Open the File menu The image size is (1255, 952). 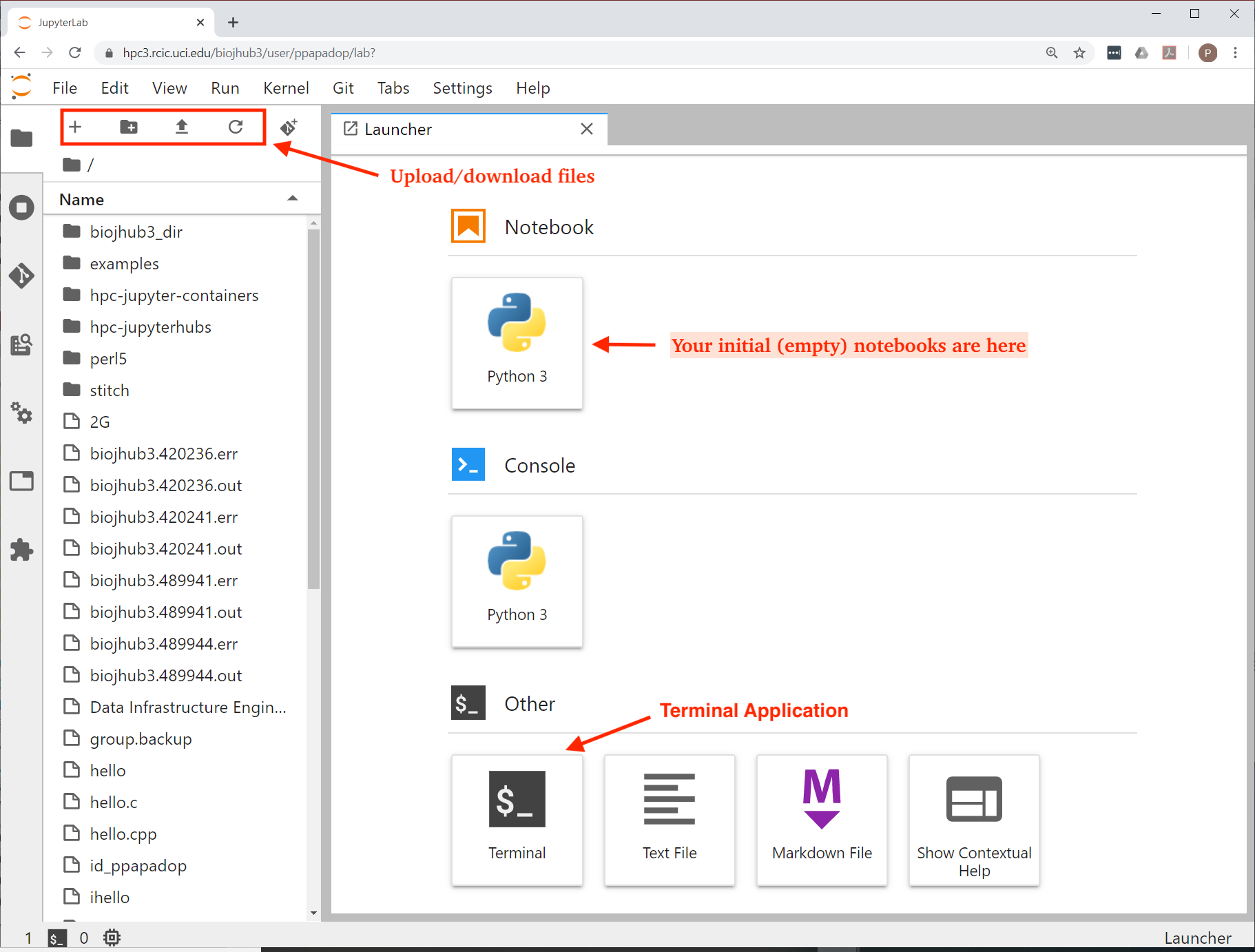65,88
